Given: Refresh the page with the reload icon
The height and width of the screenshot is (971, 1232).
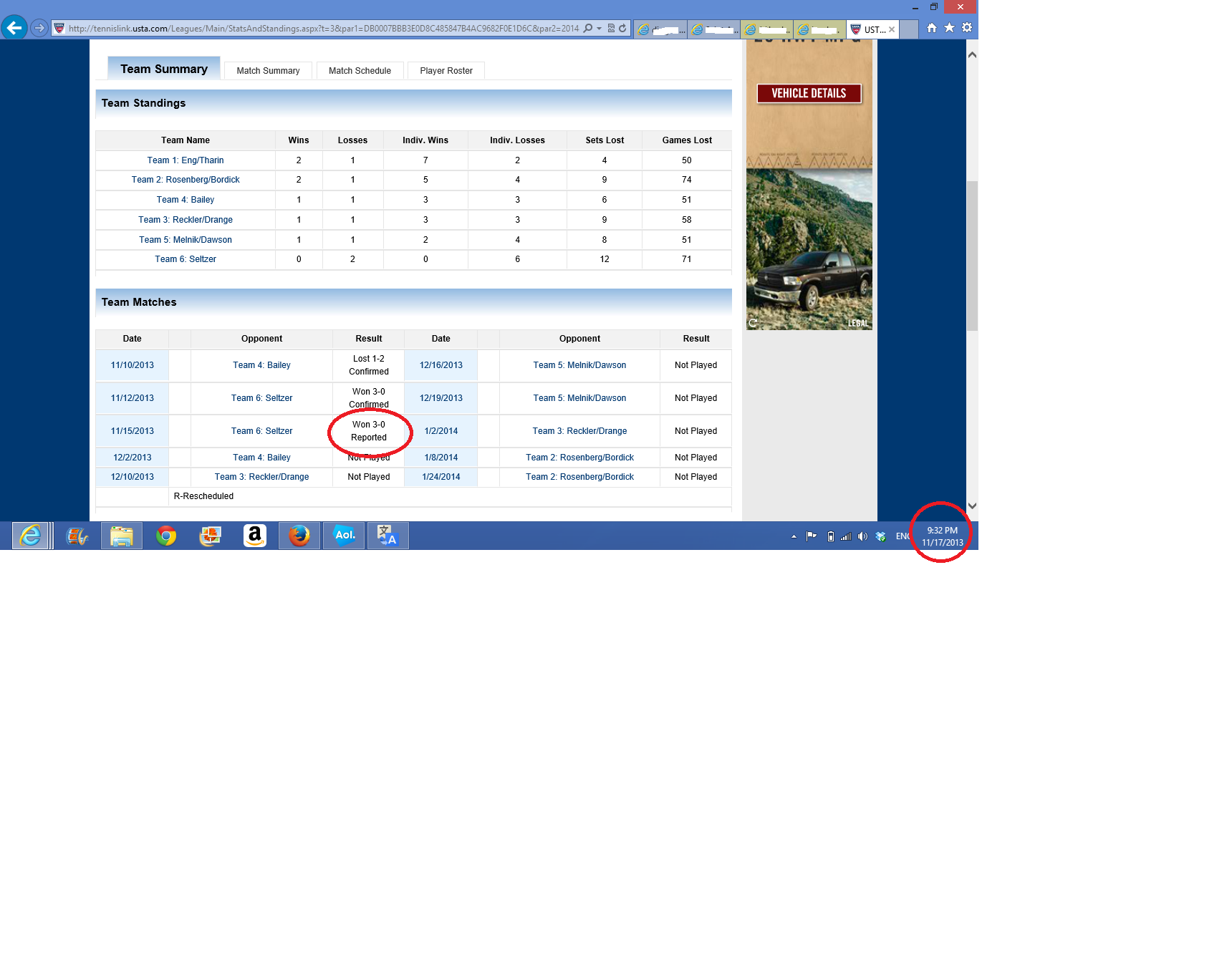Looking at the screenshot, I should tap(622, 29).
